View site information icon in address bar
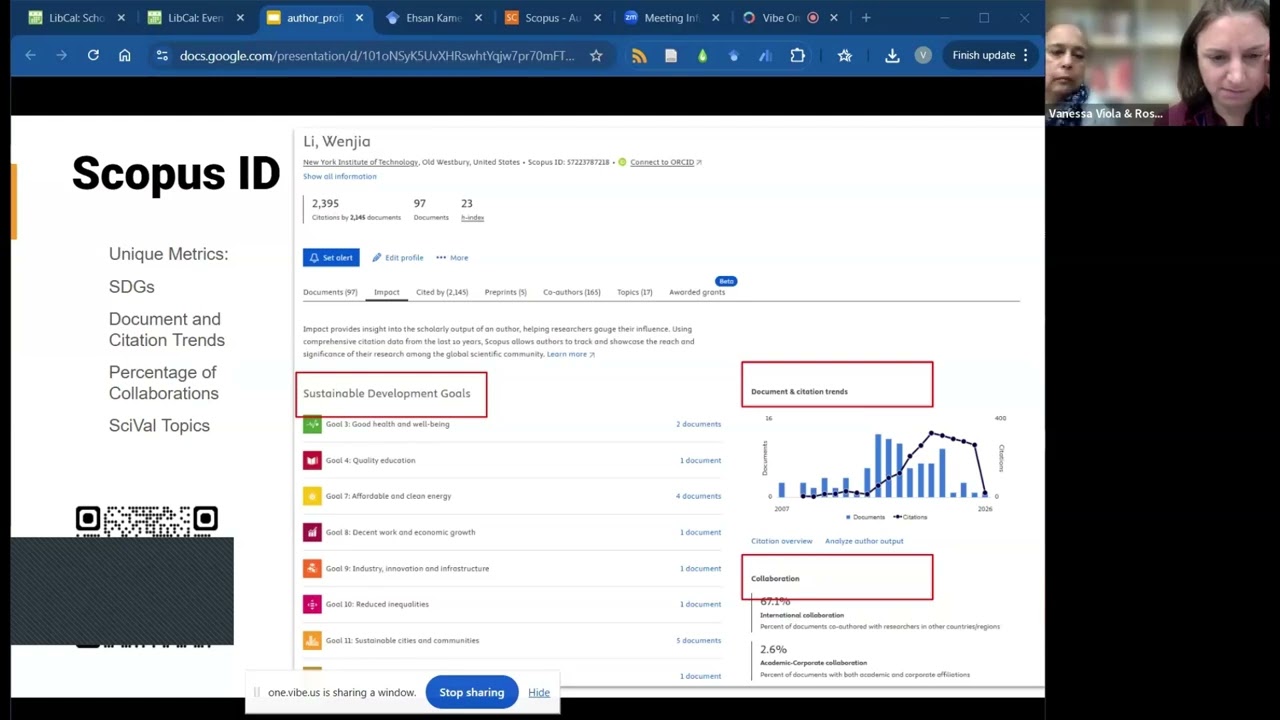 pyautogui.click(x=162, y=56)
